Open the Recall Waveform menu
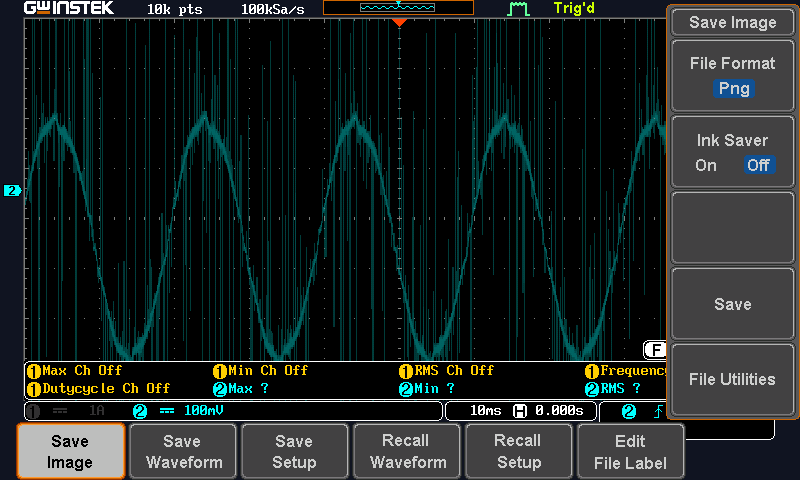 pos(407,451)
